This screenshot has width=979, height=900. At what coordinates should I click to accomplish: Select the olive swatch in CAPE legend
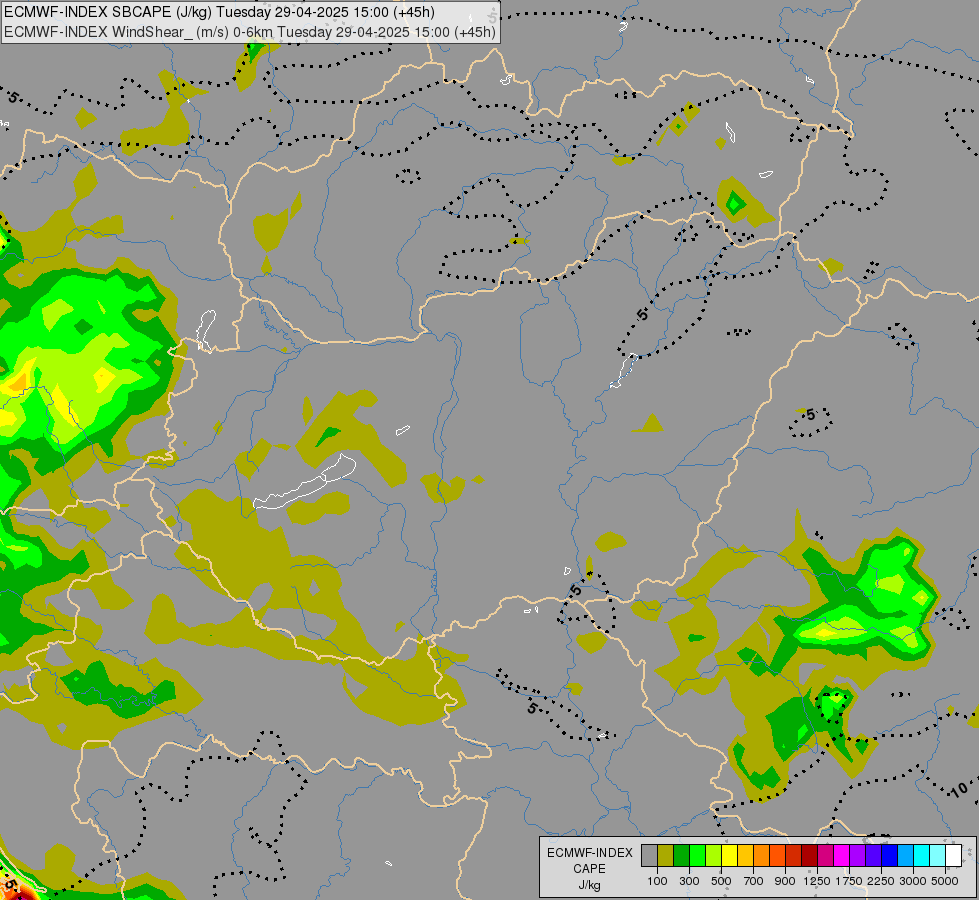pyautogui.click(x=666, y=855)
